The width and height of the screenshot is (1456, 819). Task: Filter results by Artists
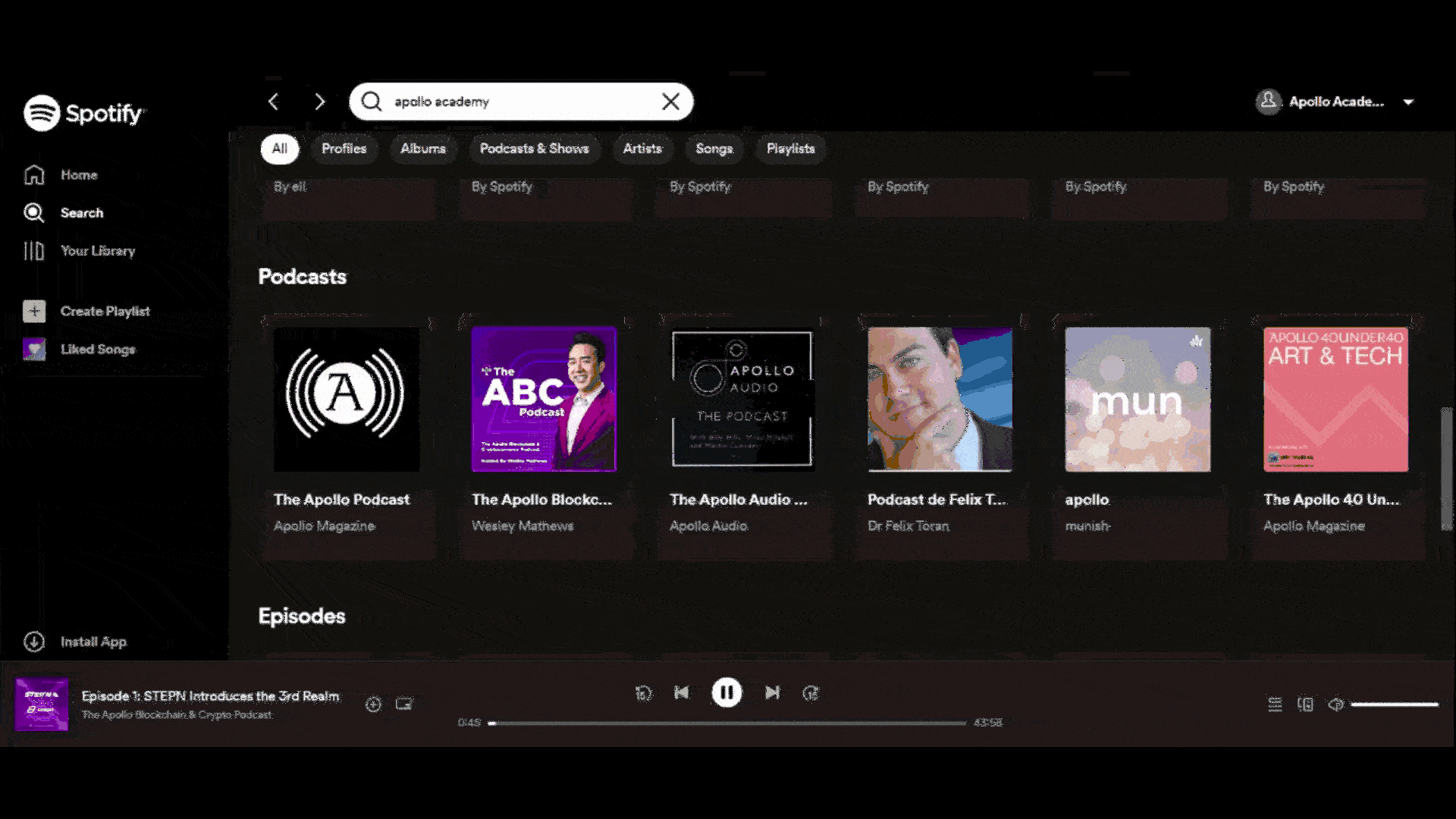point(642,149)
